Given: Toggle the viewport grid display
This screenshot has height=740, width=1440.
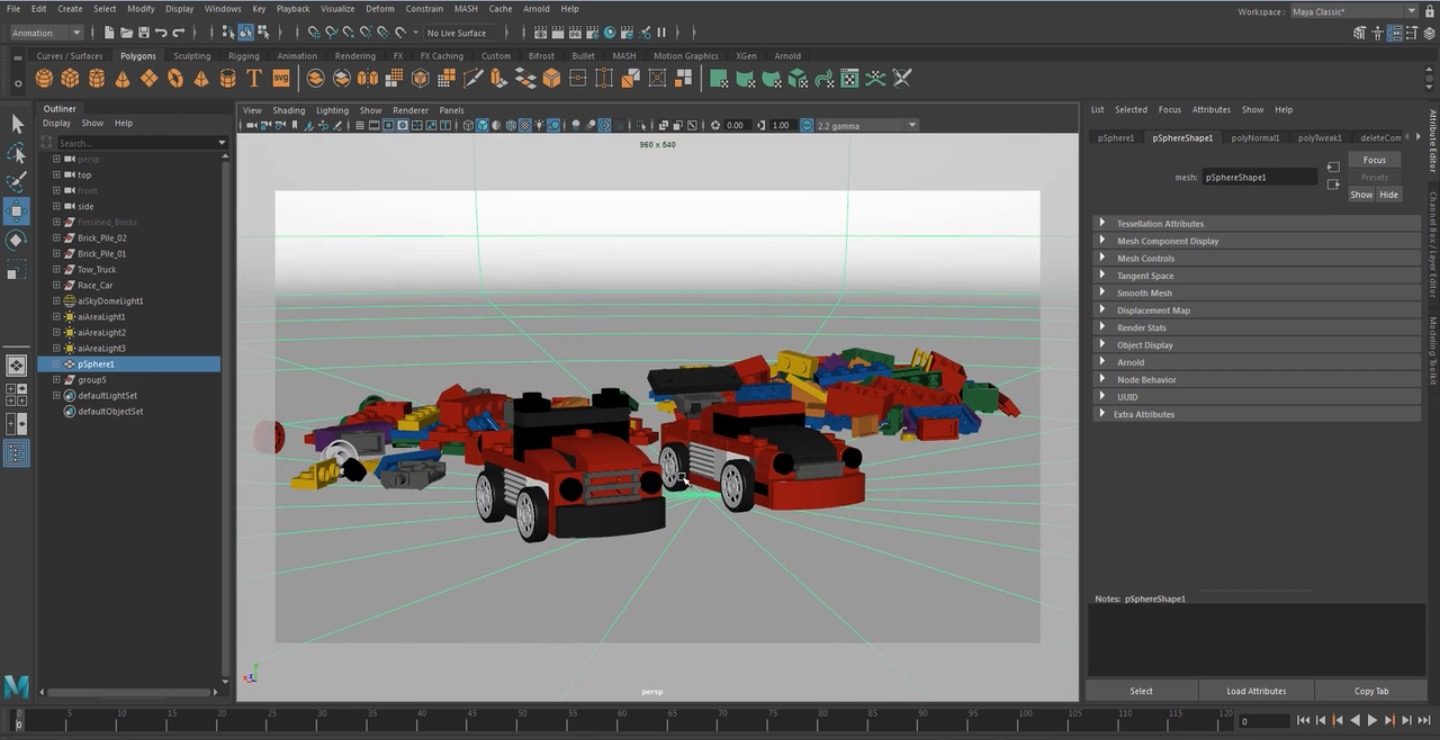Looking at the screenshot, I should click(x=360, y=125).
